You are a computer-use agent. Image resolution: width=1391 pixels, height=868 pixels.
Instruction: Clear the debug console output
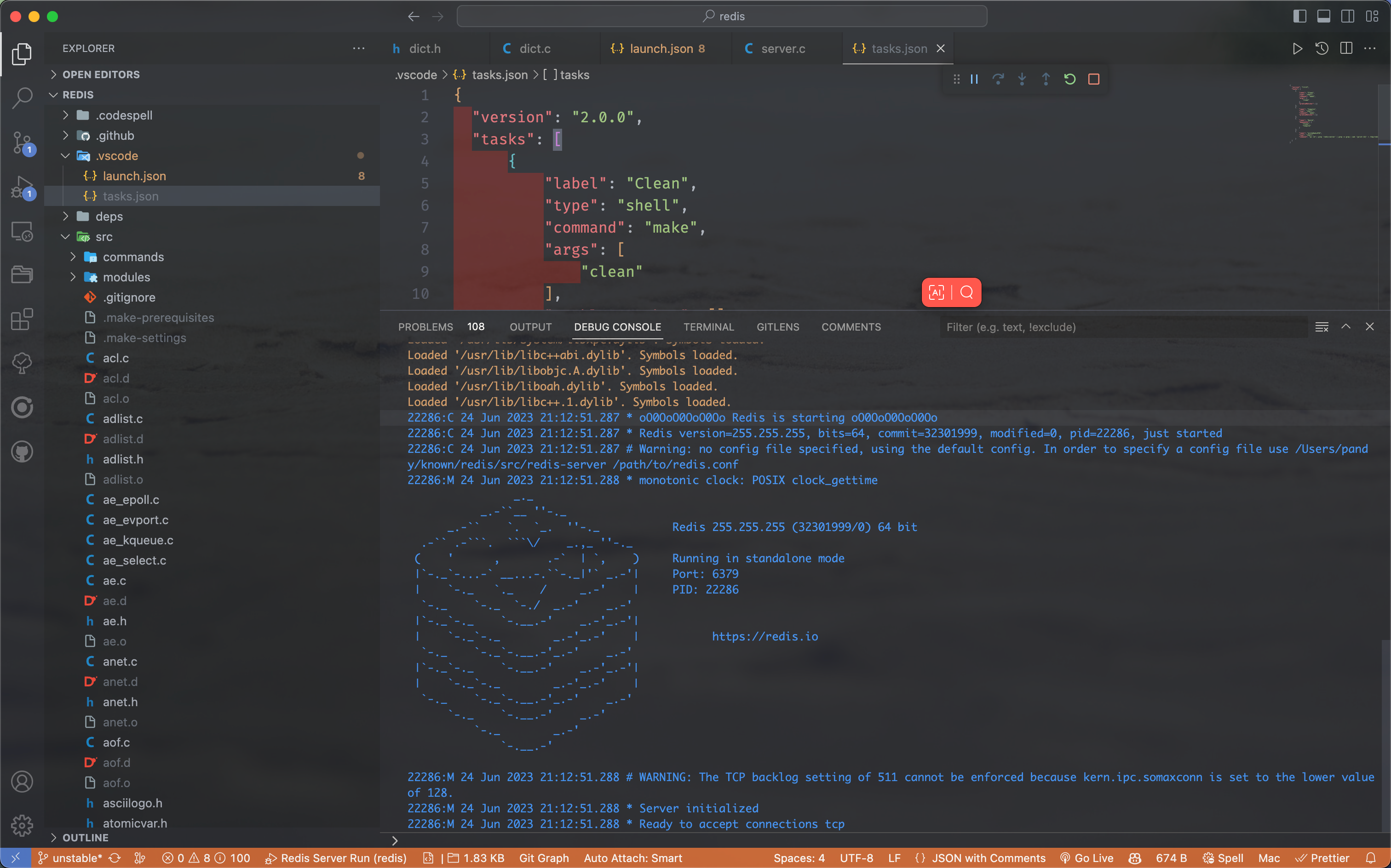[1322, 326]
